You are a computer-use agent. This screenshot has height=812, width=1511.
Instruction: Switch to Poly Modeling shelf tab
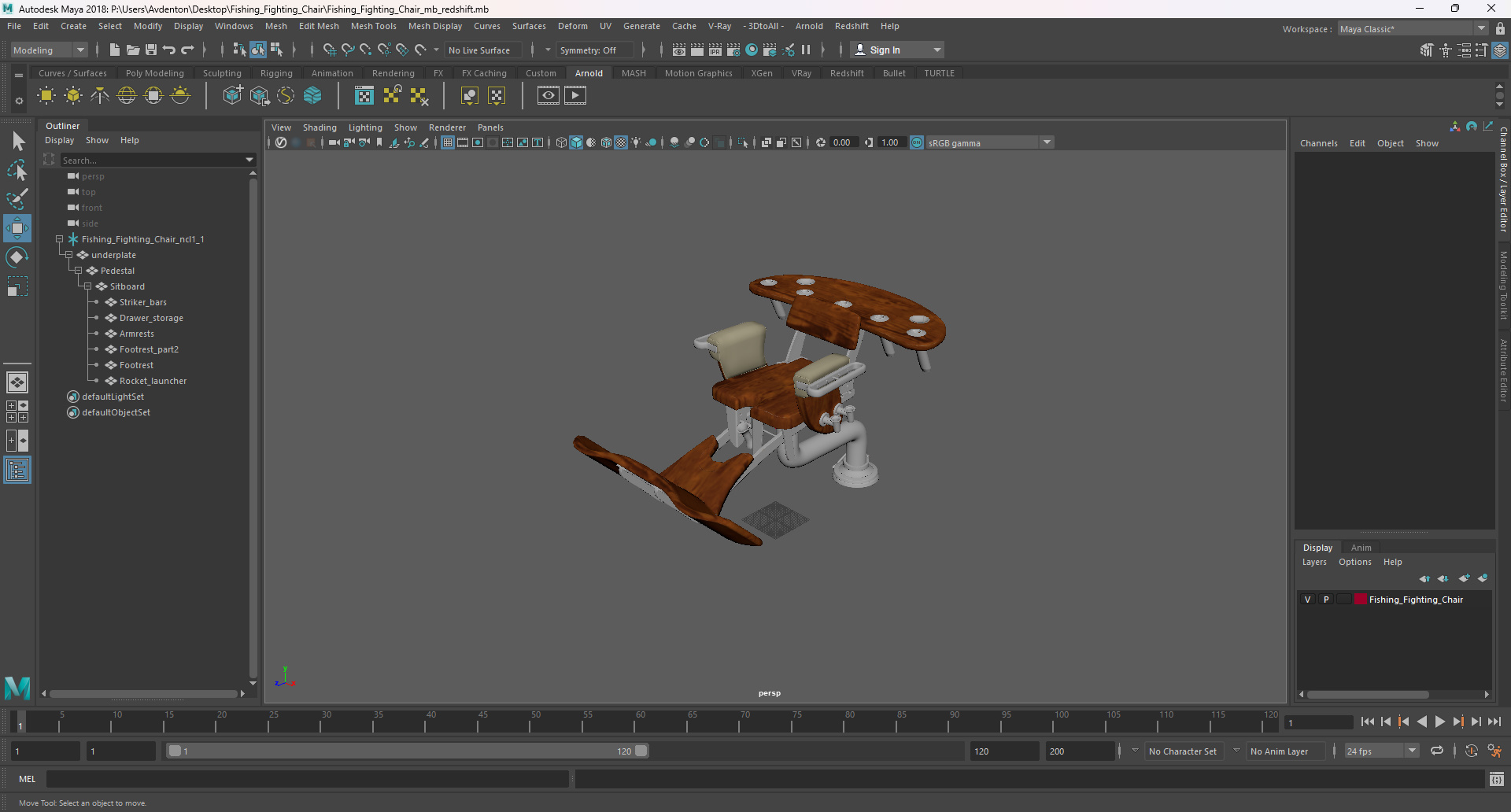tap(154, 73)
